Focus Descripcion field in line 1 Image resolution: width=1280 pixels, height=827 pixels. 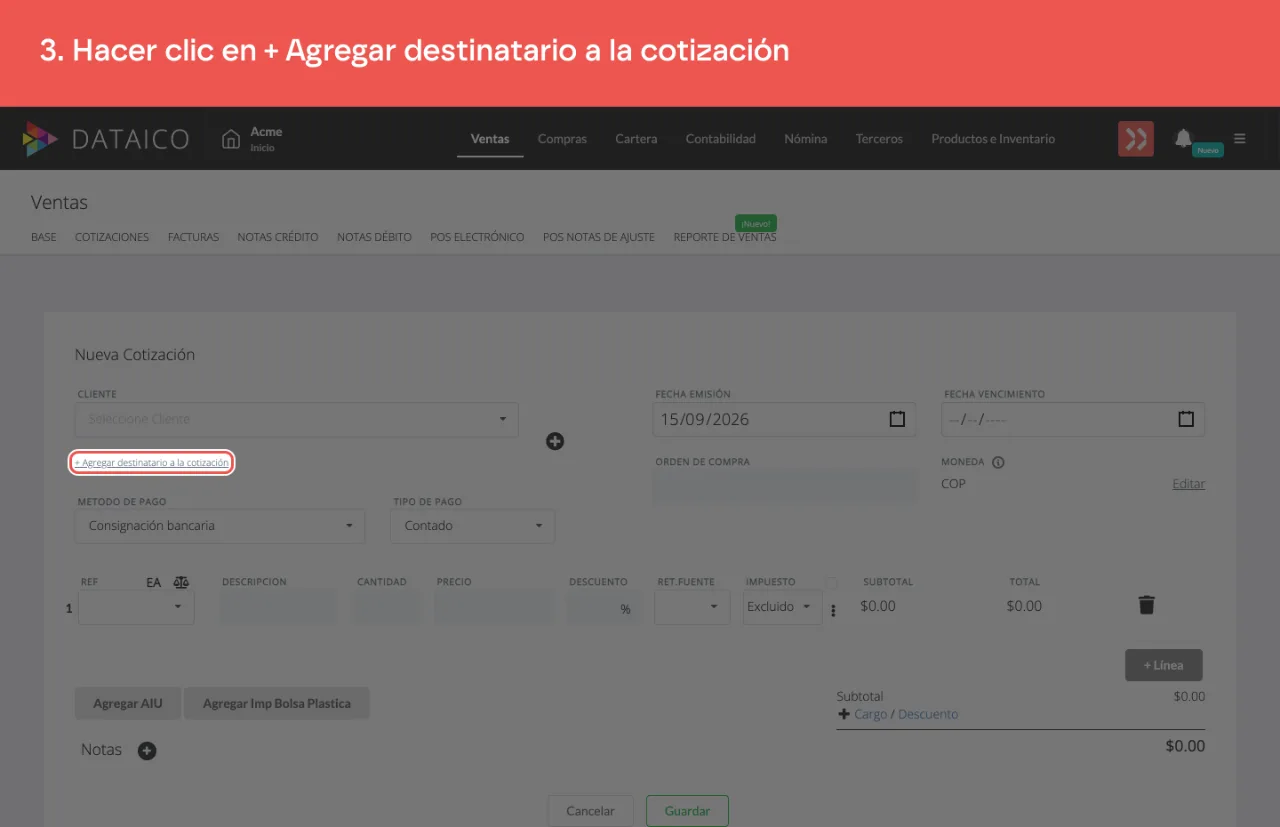tap(280, 607)
